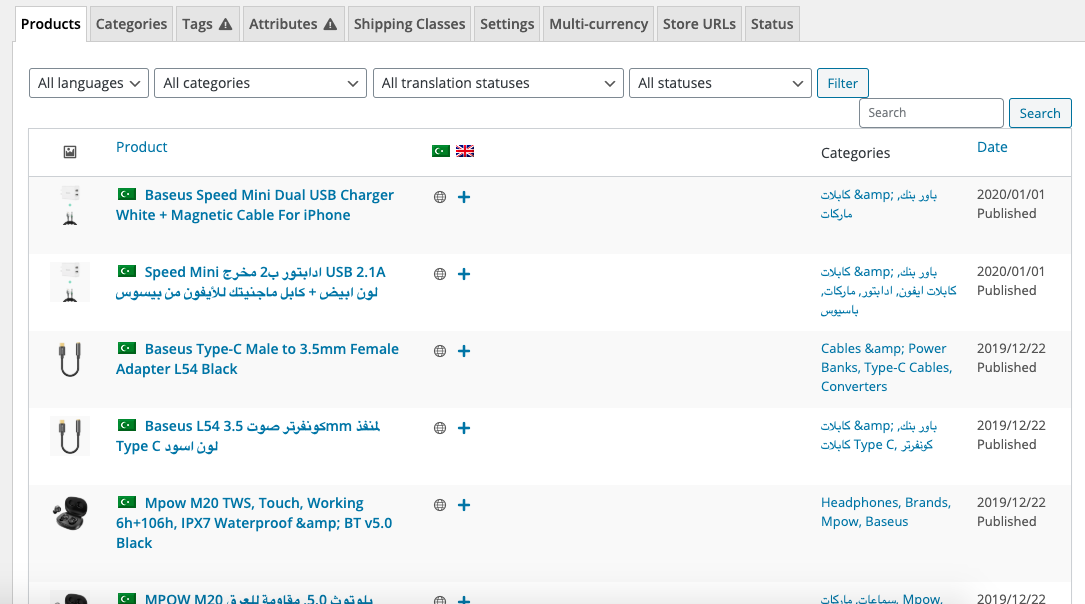Click the image thumbnail column header icon

coord(70,152)
